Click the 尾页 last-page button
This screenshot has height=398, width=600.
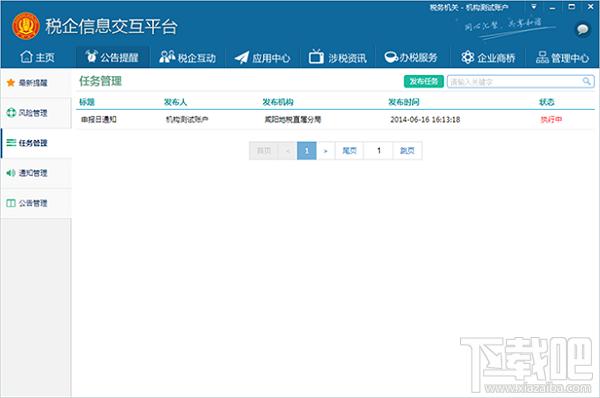(x=349, y=151)
